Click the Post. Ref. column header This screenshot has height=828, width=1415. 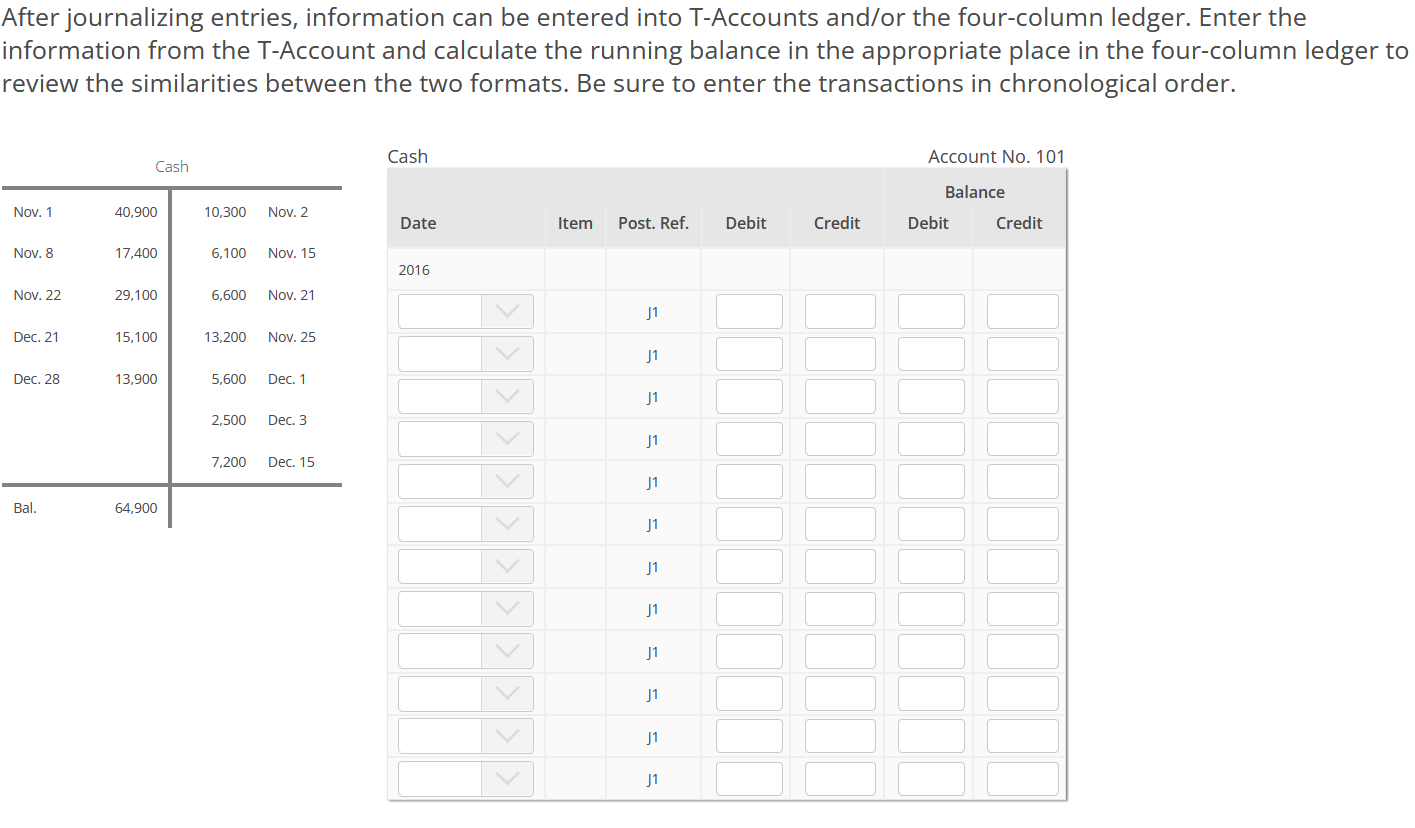(x=653, y=223)
